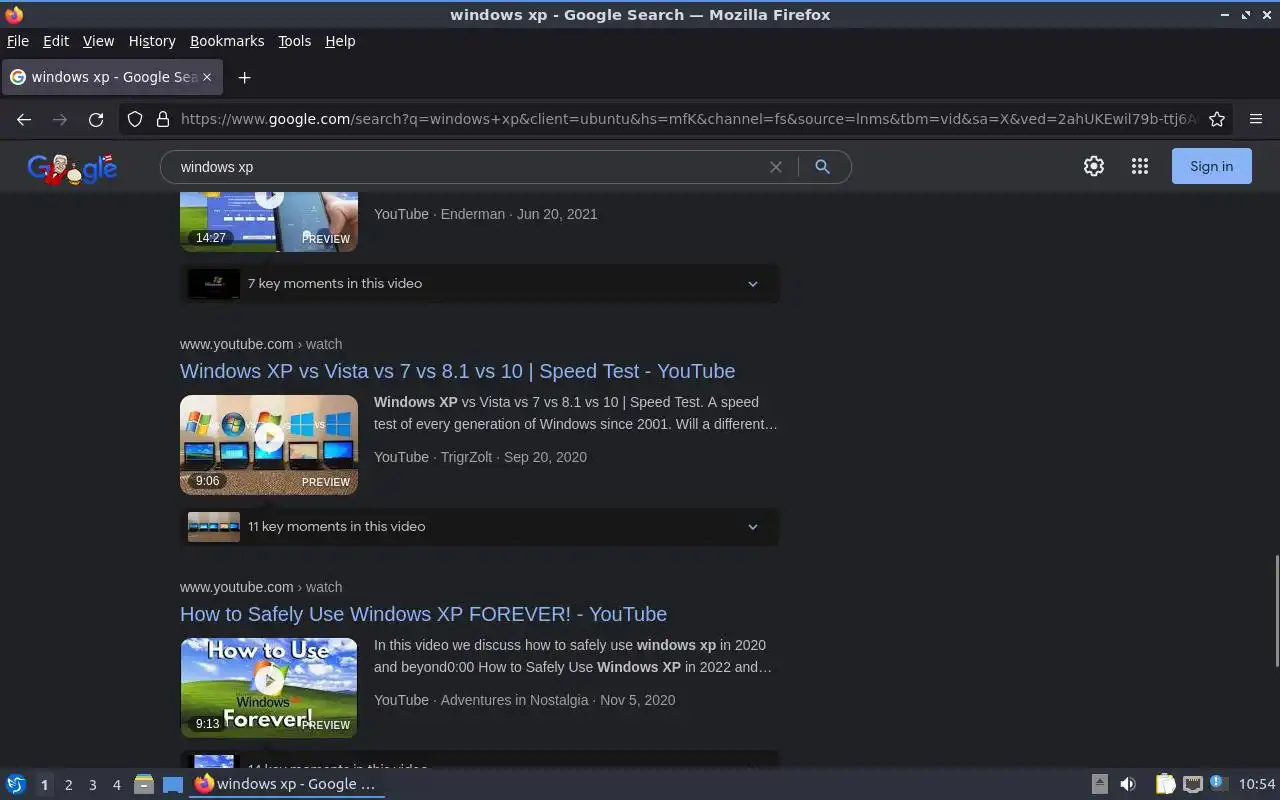Viewport: 1280px width, 800px height.
Task: Switch to workspace 4
Action: click(x=116, y=785)
